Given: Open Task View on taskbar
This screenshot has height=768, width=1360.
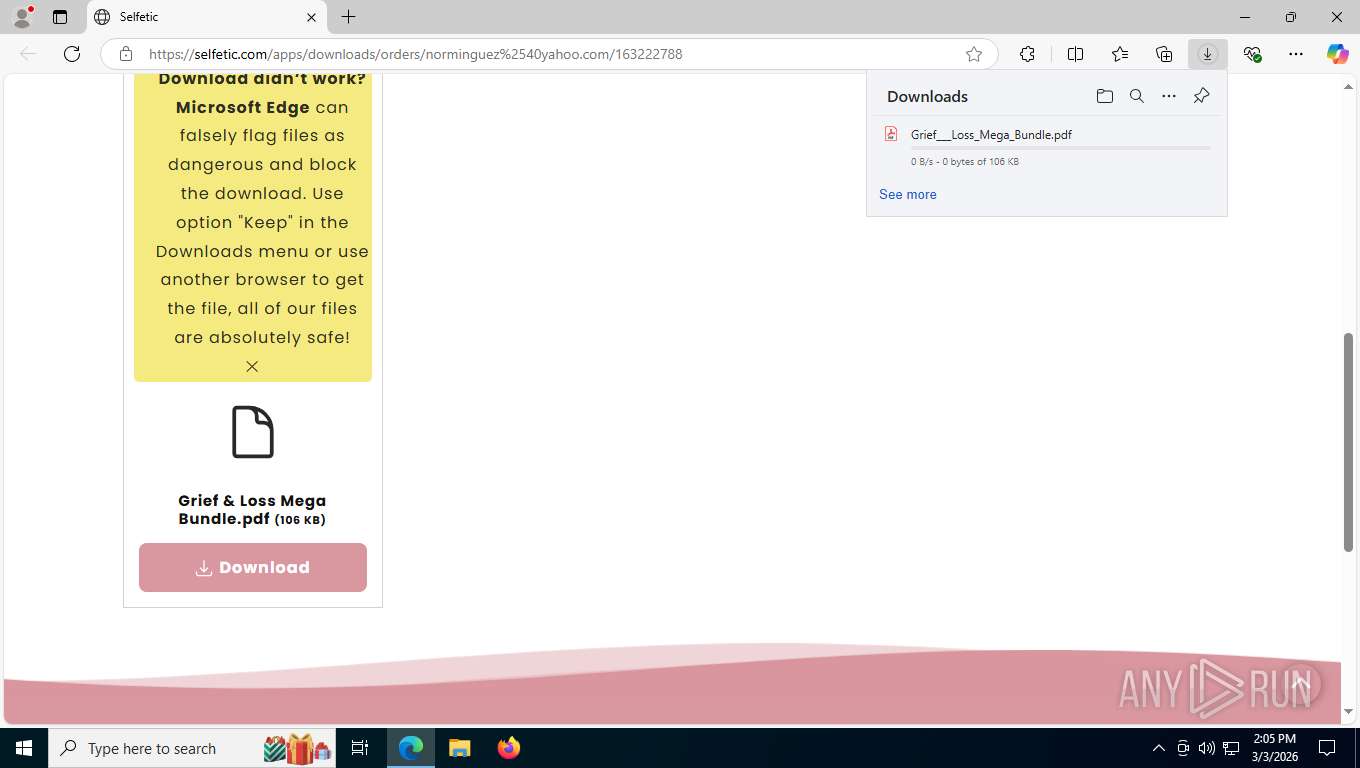Looking at the screenshot, I should tap(360, 748).
